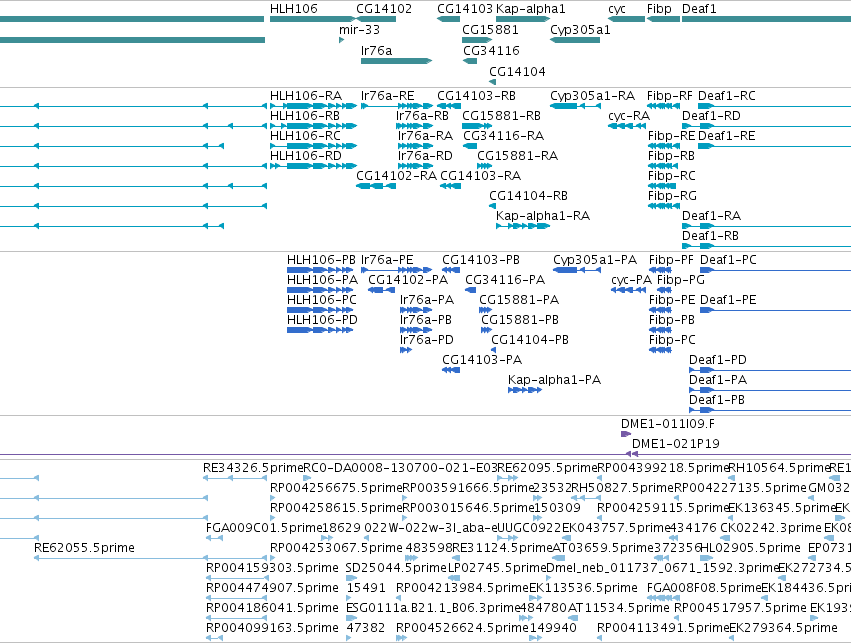This screenshot has width=851, height=643.
Task: Click the Ir76a-PD protein glyph
Action: (x=406, y=350)
